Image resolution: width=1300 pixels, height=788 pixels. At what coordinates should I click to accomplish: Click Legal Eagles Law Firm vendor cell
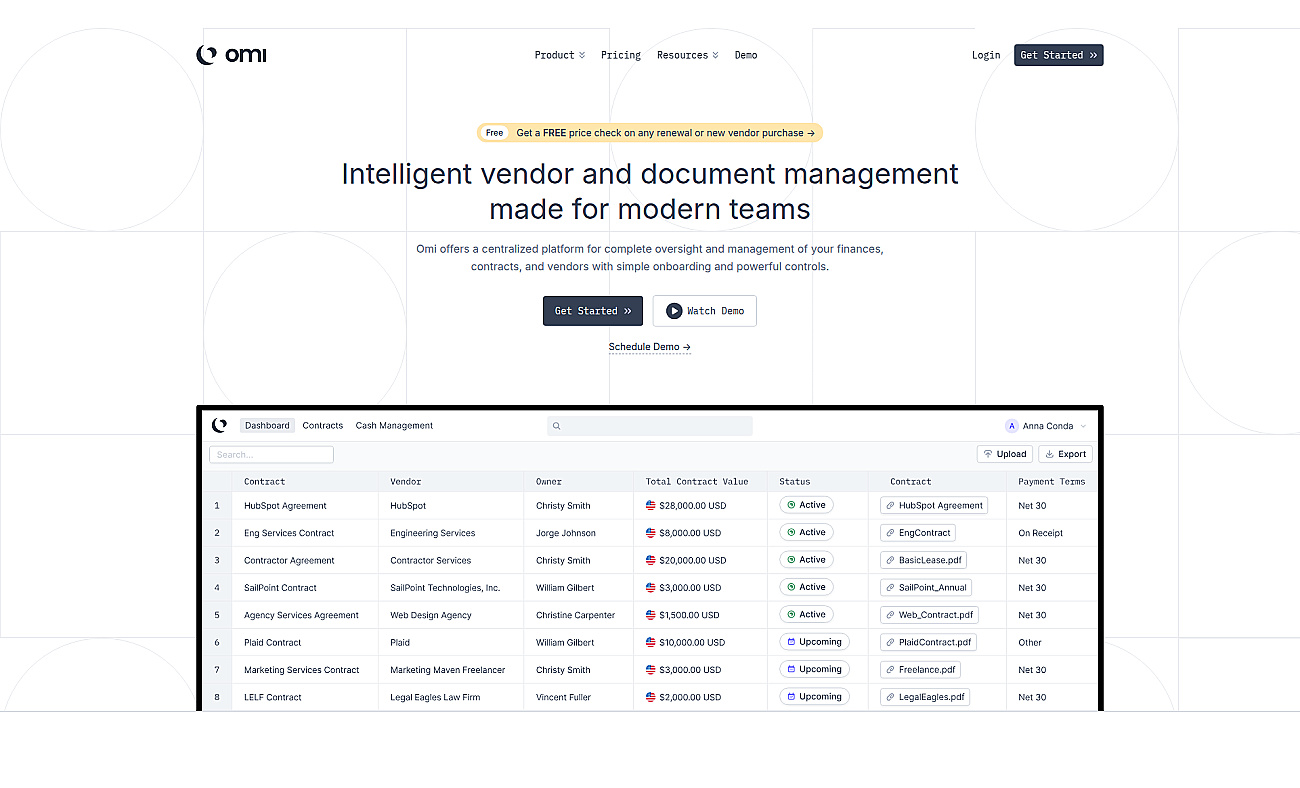pyautogui.click(x=435, y=697)
